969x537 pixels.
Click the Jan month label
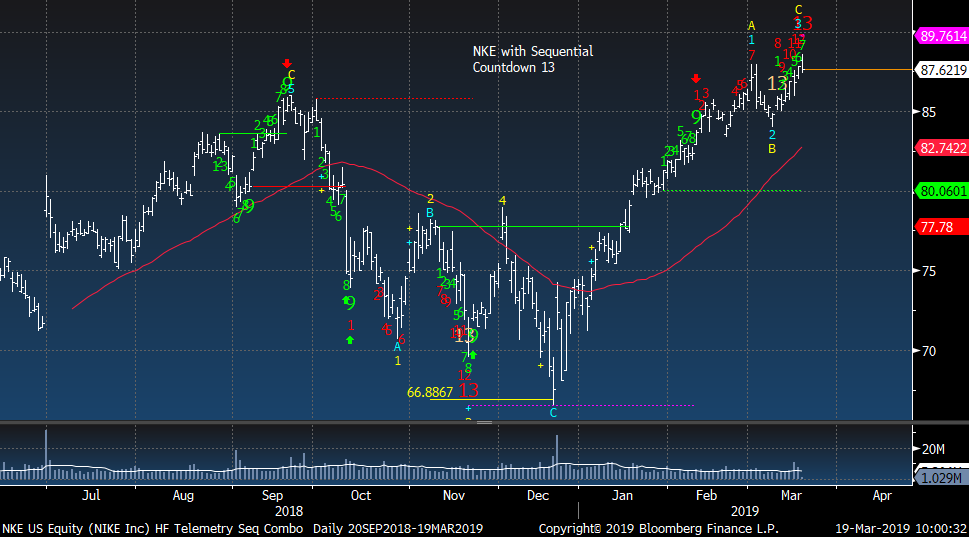tap(622, 495)
